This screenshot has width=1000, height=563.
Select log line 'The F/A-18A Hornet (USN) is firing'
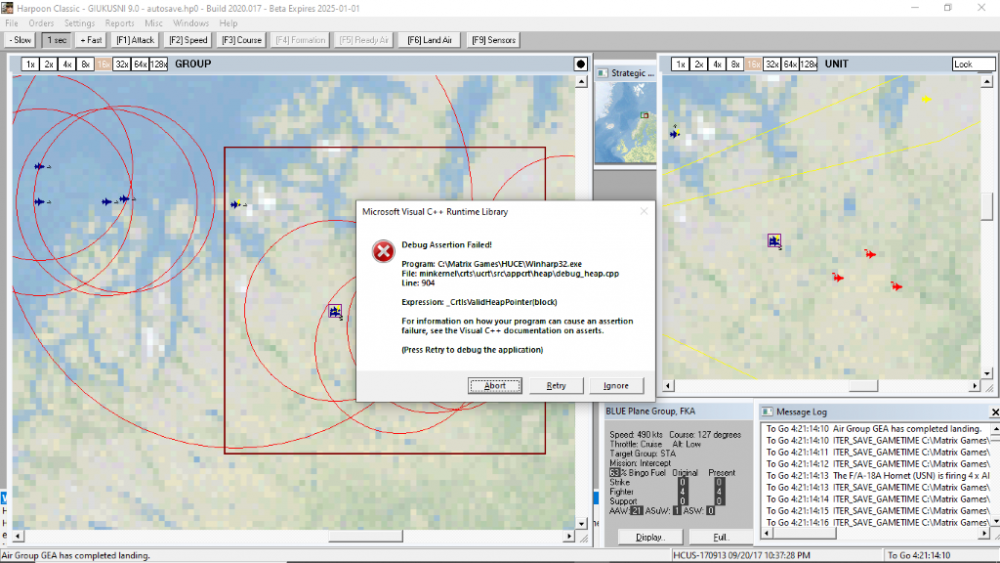(x=878, y=476)
